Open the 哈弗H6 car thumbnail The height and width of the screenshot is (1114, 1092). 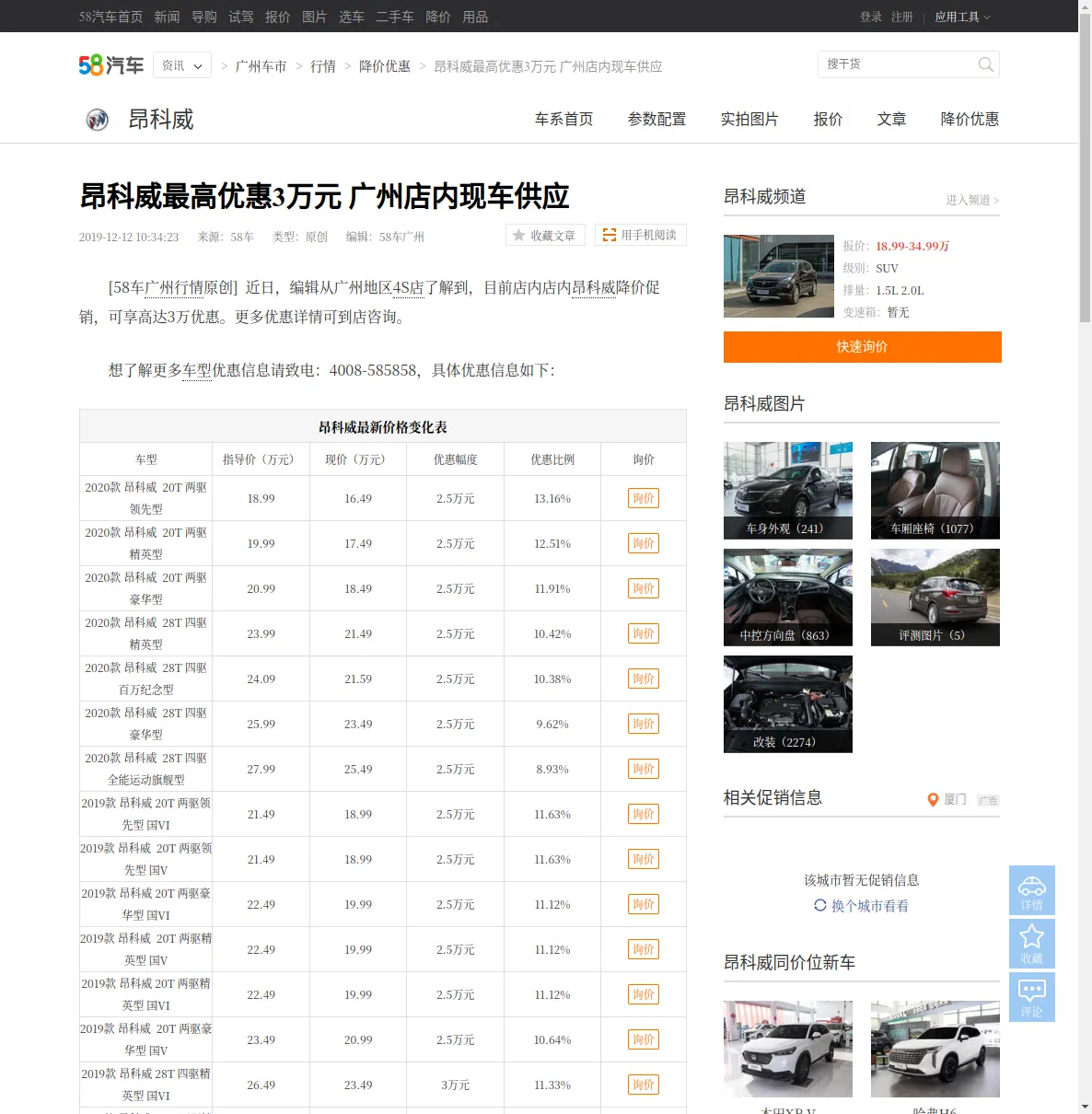tap(935, 1049)
